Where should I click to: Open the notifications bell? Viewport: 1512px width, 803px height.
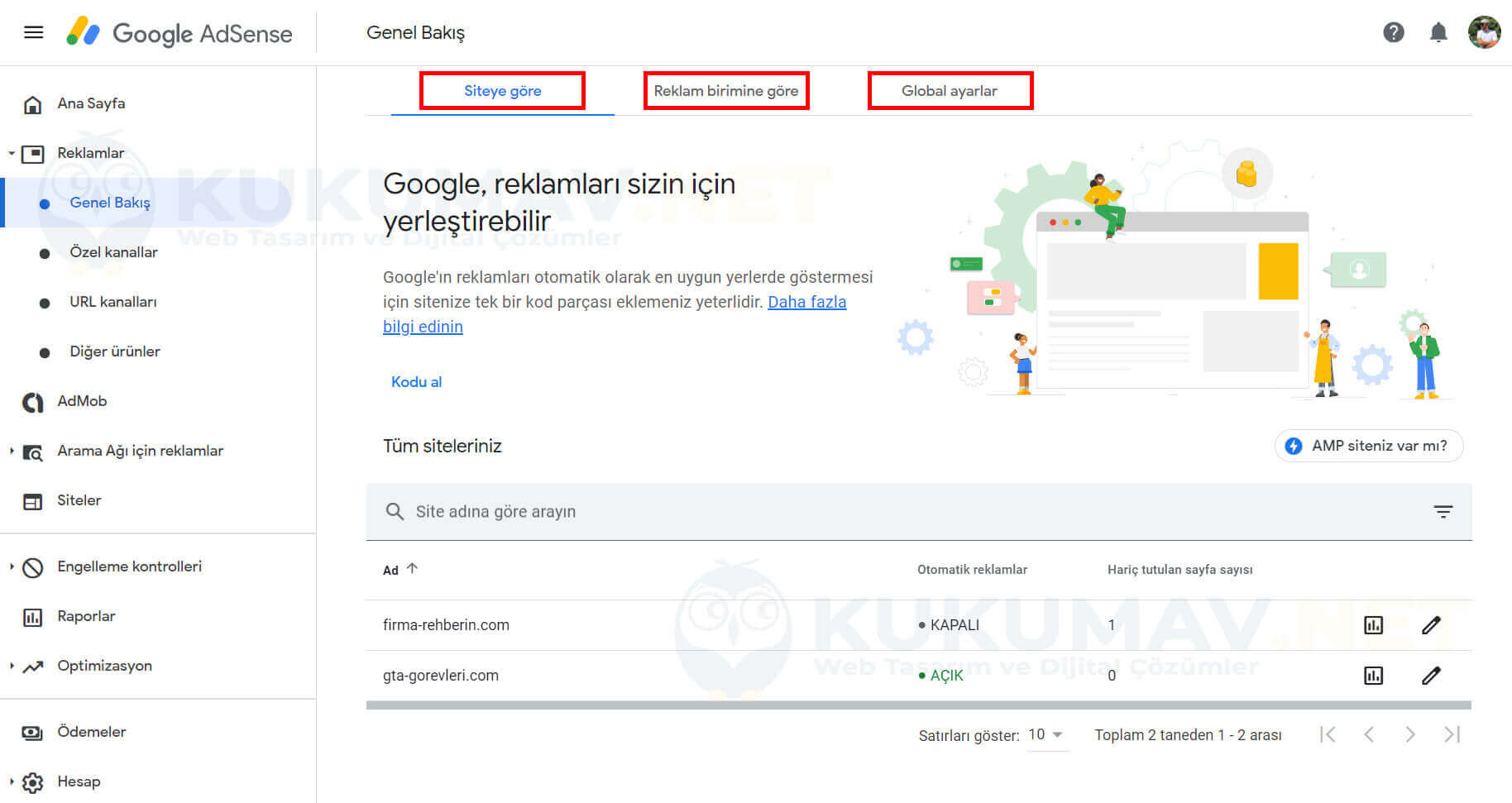pos(1438,32)
